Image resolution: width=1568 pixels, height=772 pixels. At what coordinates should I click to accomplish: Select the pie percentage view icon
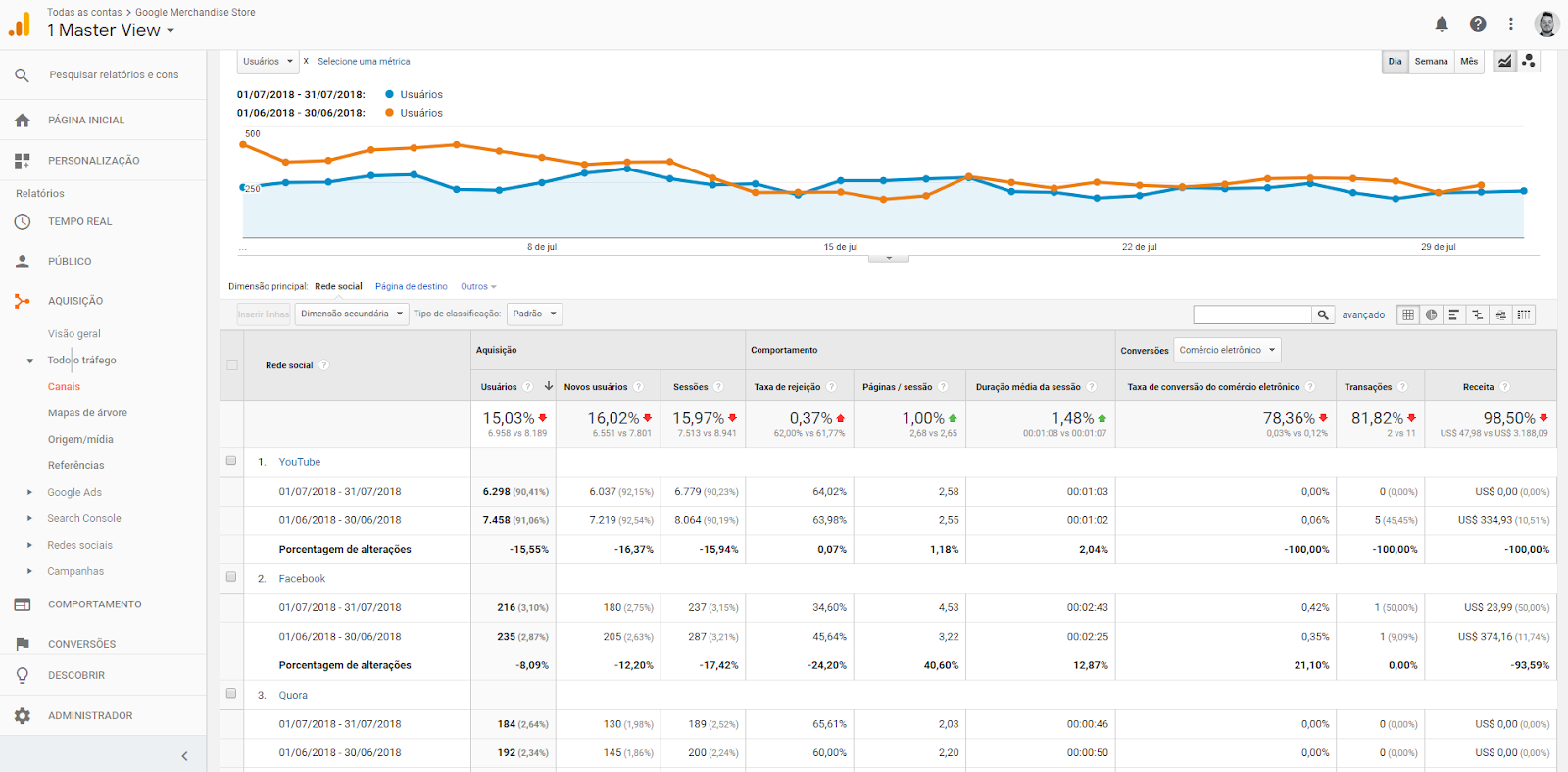click(x=1432, y=314)
